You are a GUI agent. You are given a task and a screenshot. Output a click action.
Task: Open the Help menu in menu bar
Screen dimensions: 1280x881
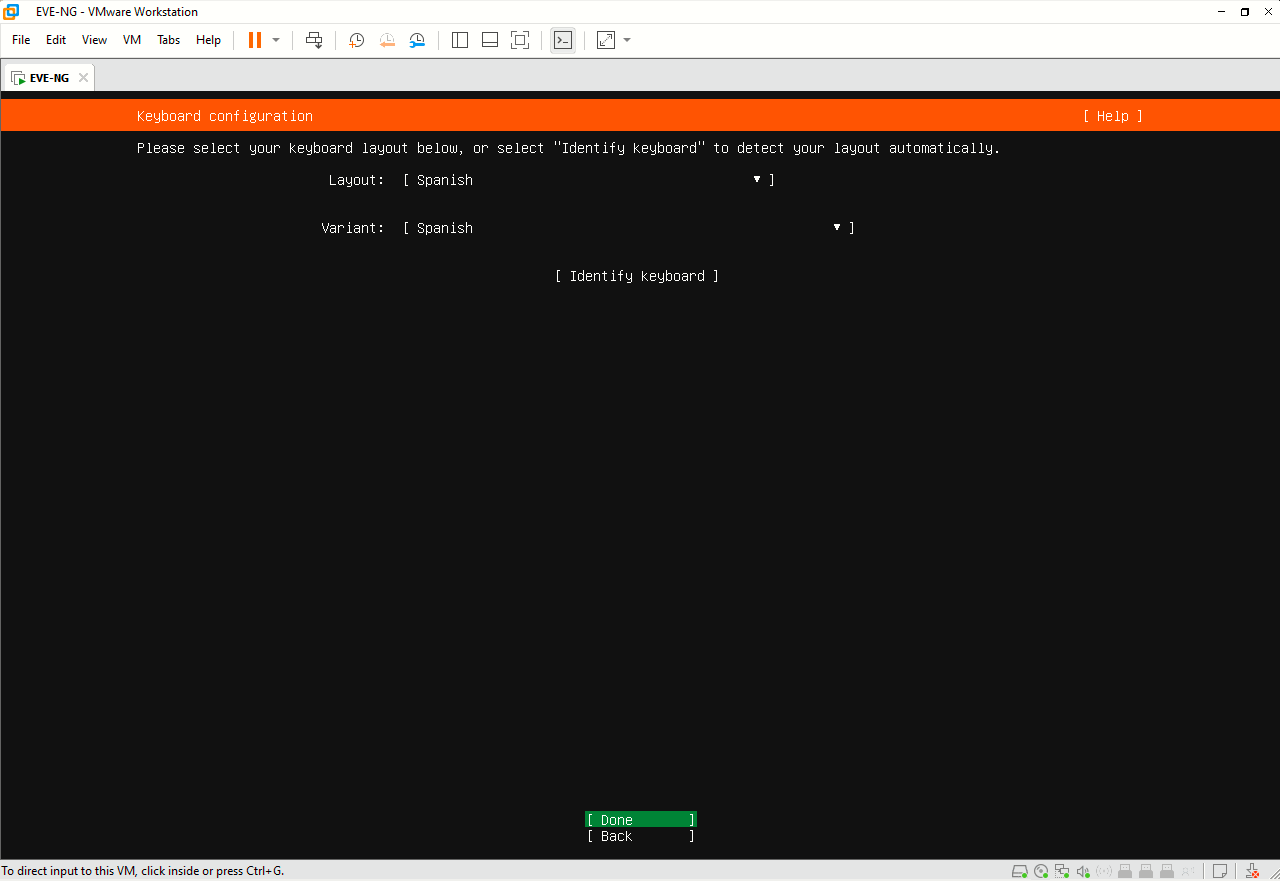[208, 40]
